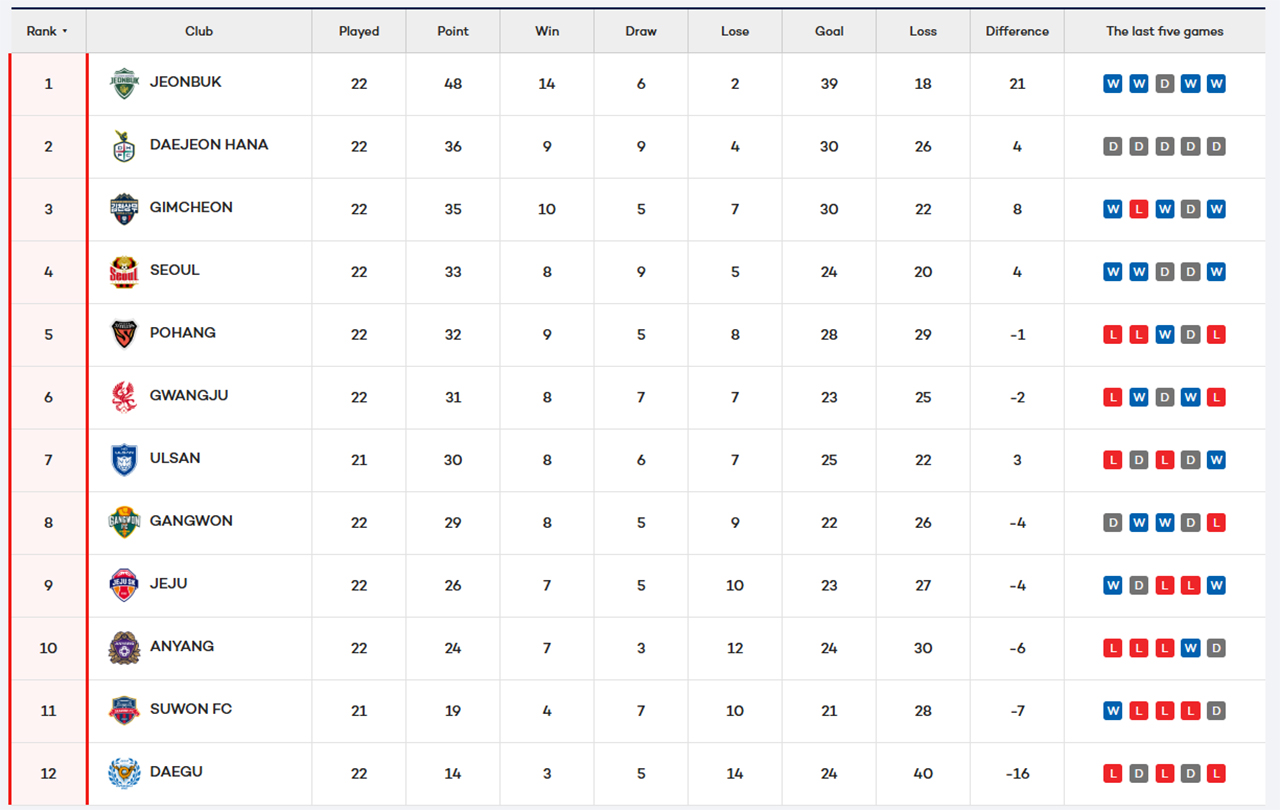Click the Jeju club crest

point(124,585)
